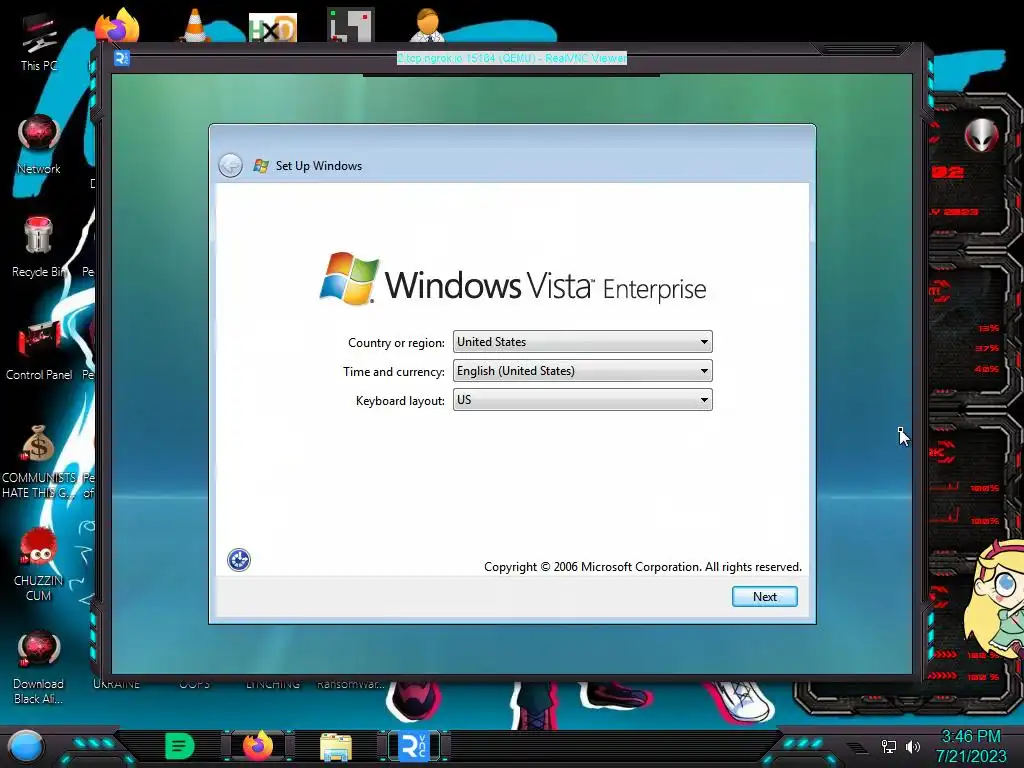Open the Country or region dropdown
1024x768 pixels.
pos(583,342)
